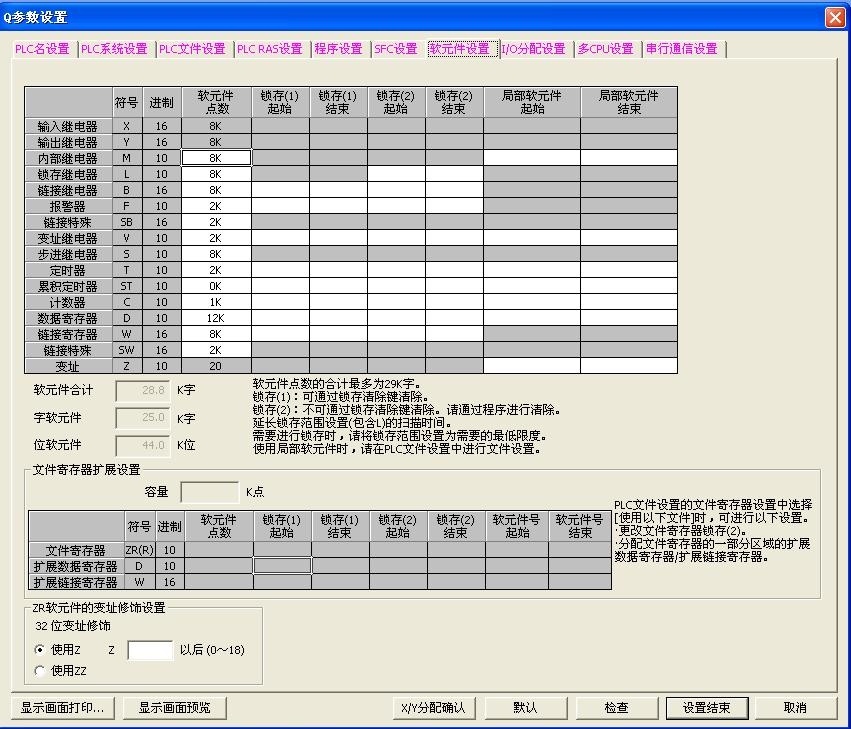Switch to the 多CPU设置 tab
851x729 pixels.
tap(606, 49)
